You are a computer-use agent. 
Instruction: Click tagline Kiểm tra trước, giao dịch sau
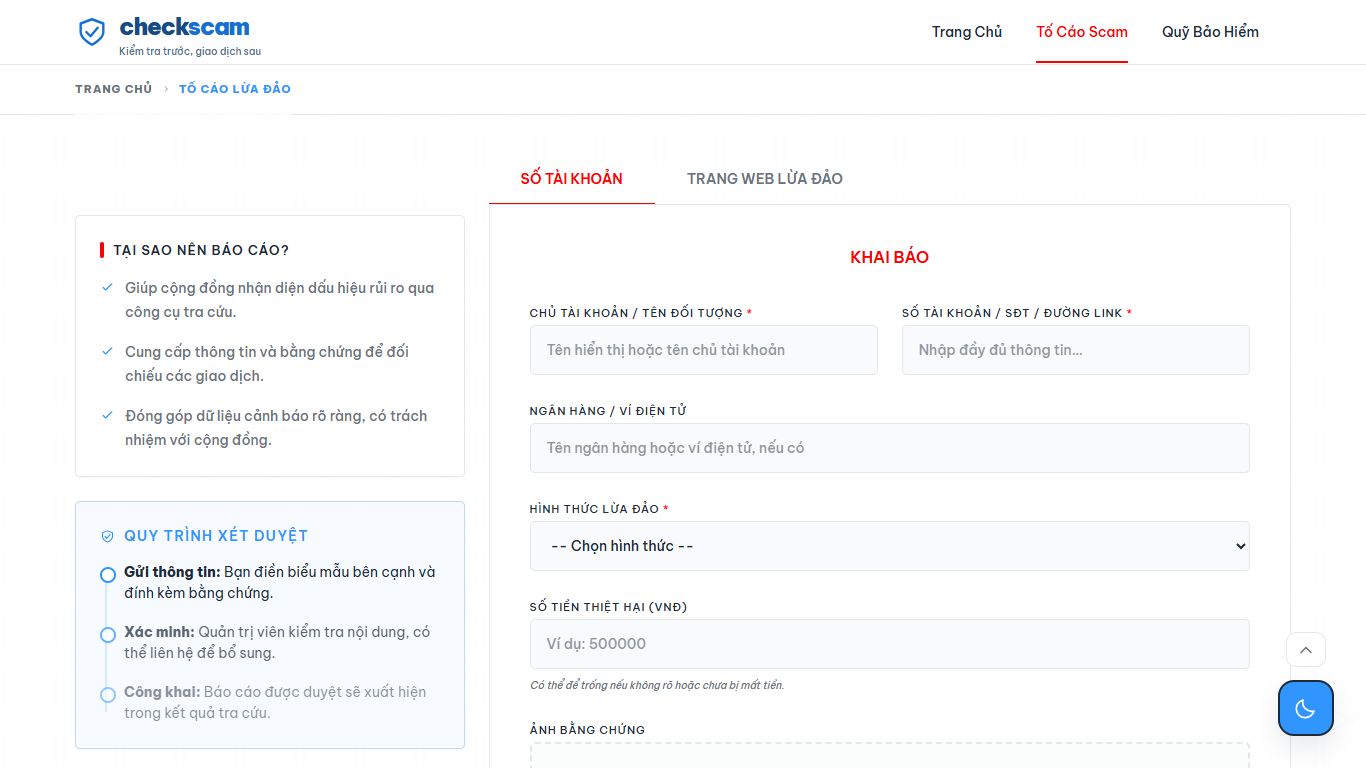click(x=190, y=51)
